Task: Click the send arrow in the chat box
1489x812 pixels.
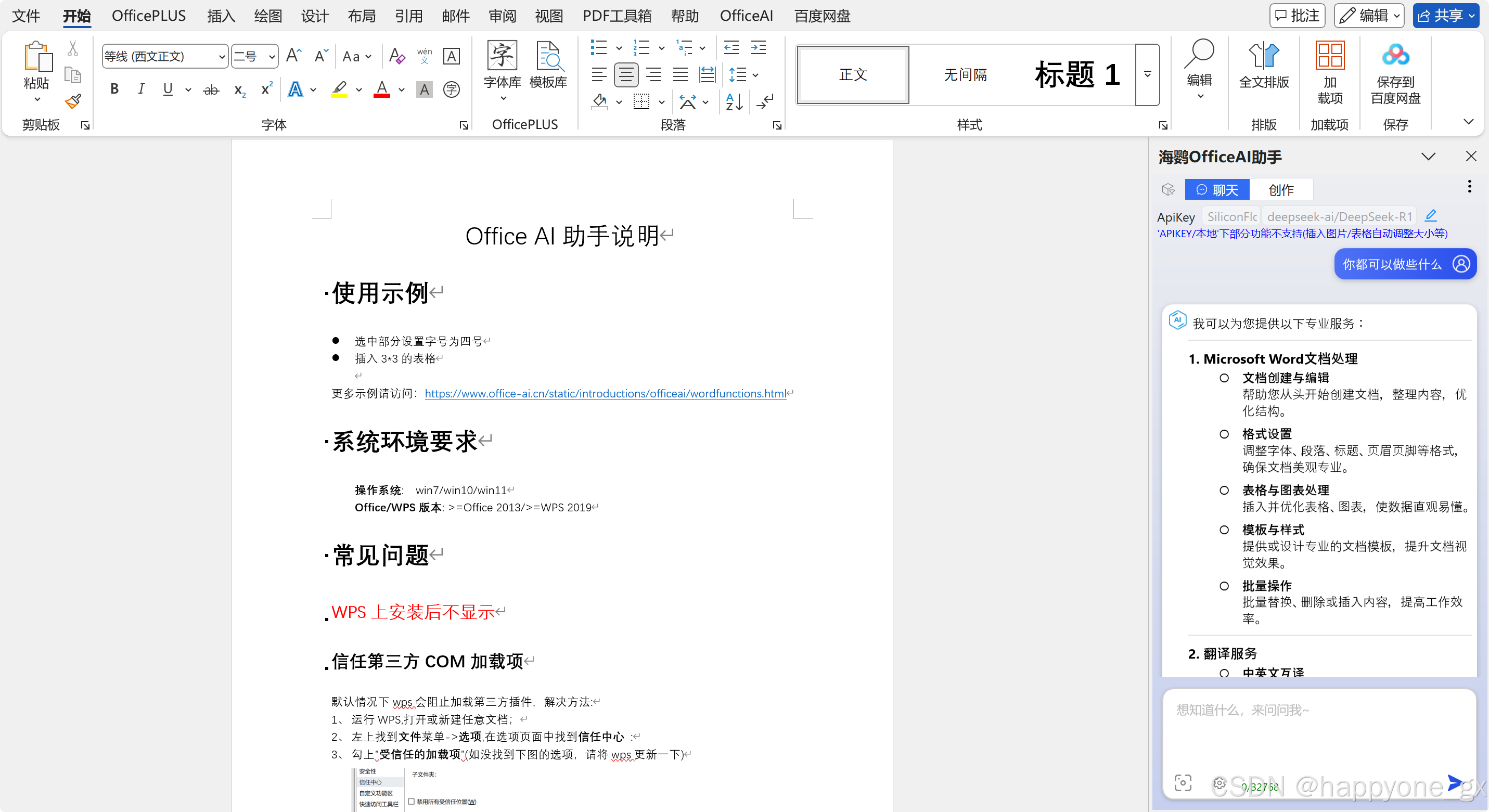Action: (x=1454, y=783)
